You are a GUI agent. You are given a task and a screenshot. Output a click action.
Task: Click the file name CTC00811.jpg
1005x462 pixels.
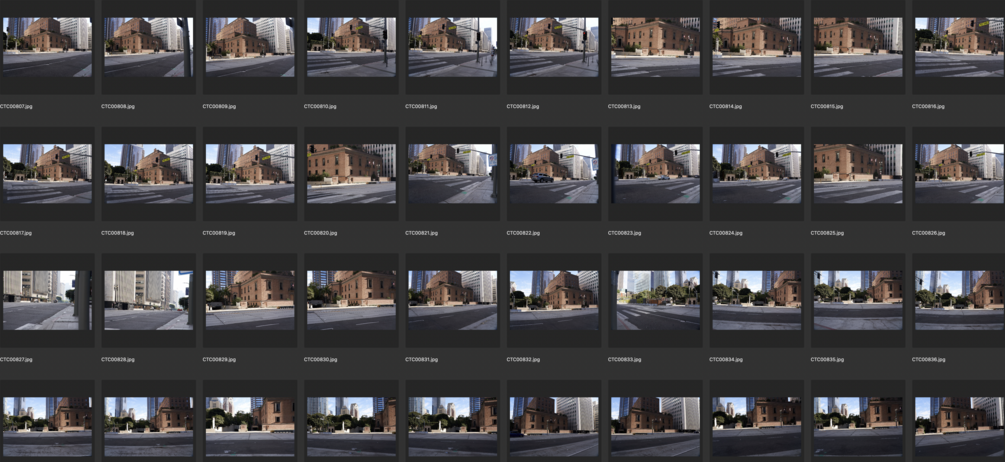[422, 106]
